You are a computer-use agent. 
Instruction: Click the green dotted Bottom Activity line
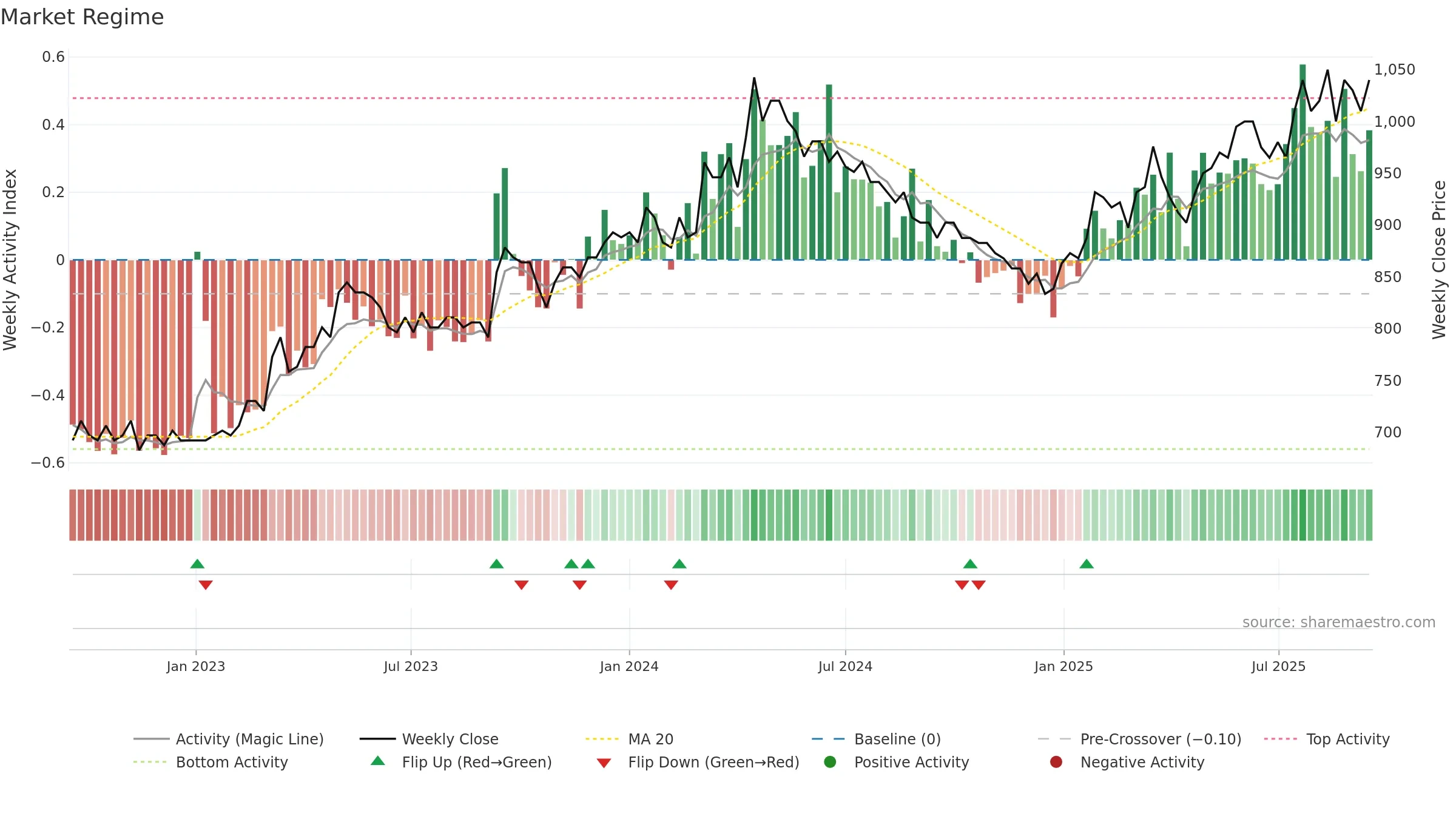point(721,449)
